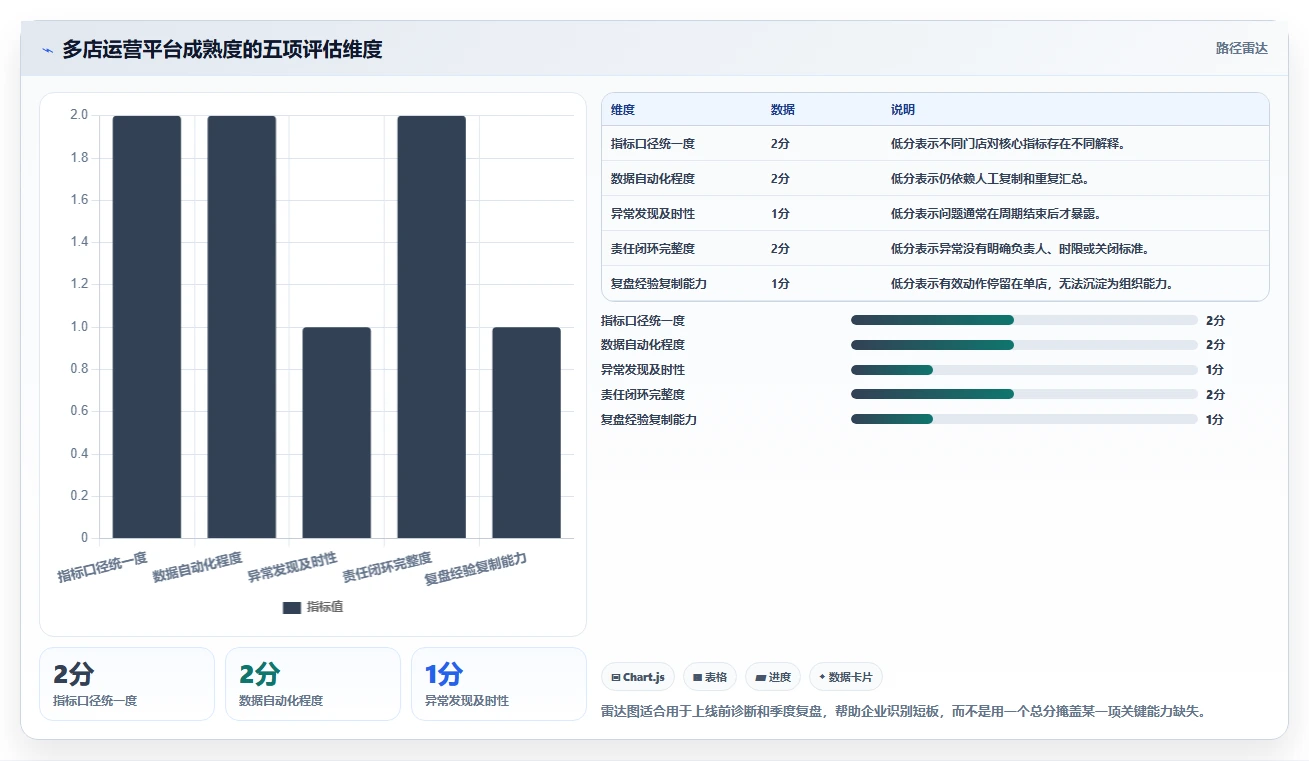Open the 2分 指标口径统一度 data card
1309x761 pixels.
pyautogui.click(x=127, y=684)
